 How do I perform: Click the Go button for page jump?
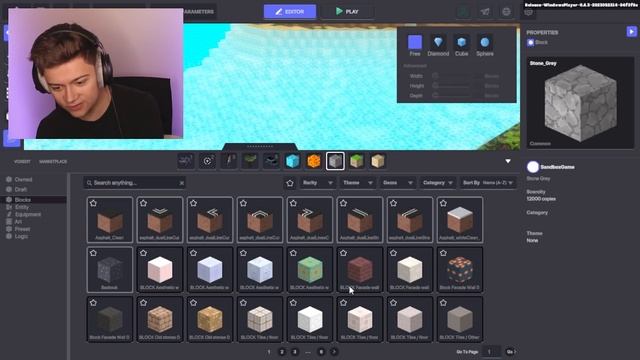[511, 352]
